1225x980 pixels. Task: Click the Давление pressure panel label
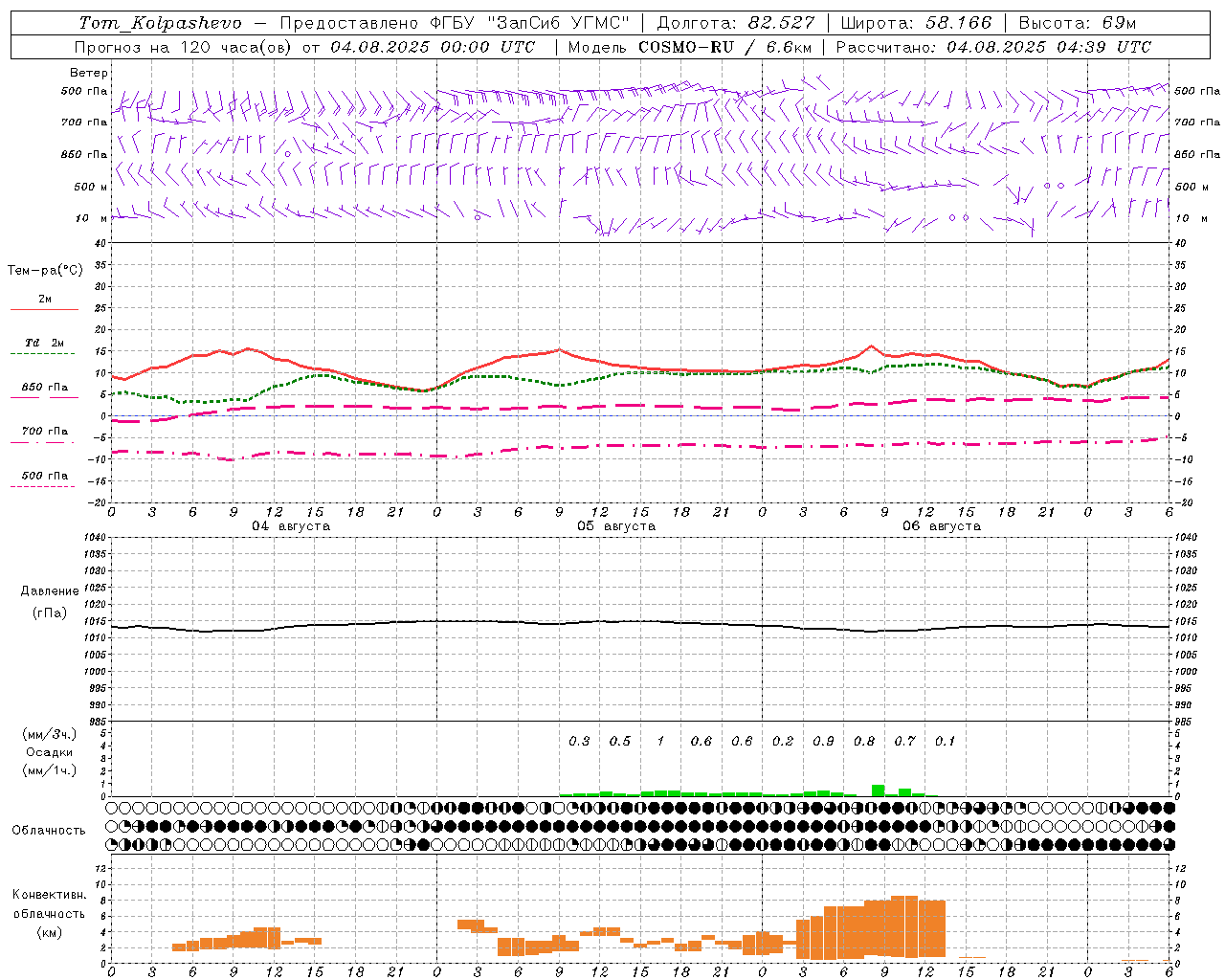50,591
